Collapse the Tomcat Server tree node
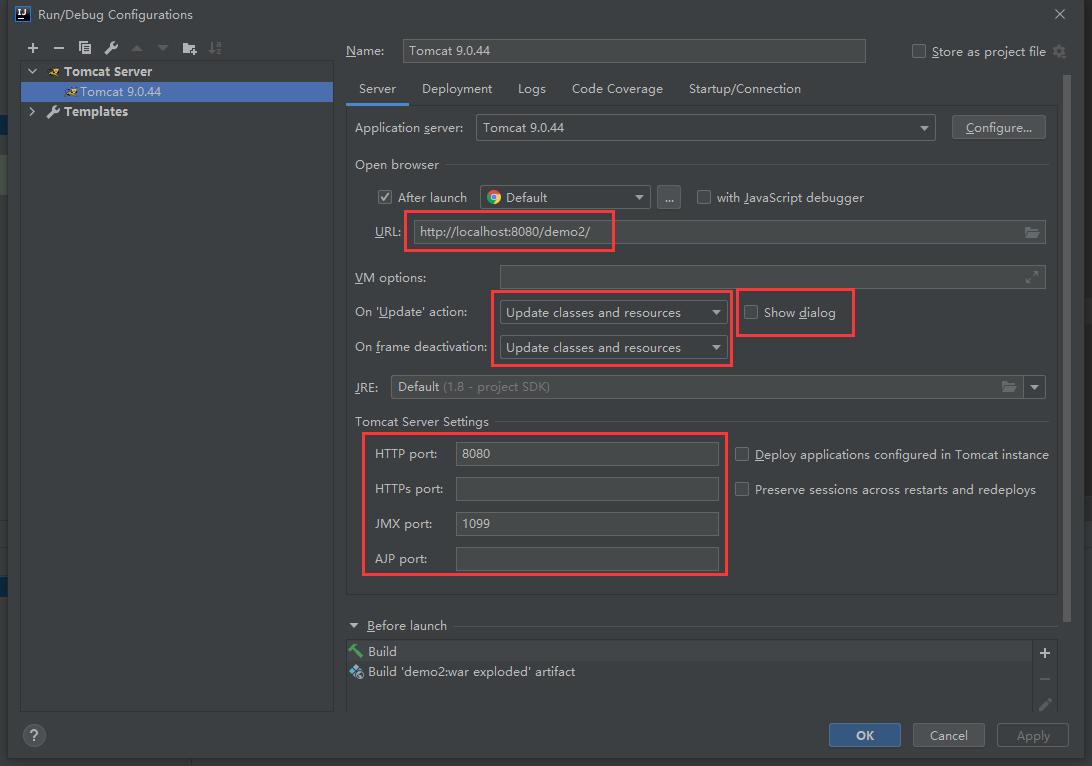This screenshot has height=766, width=1092. click(x=33, y=71)
